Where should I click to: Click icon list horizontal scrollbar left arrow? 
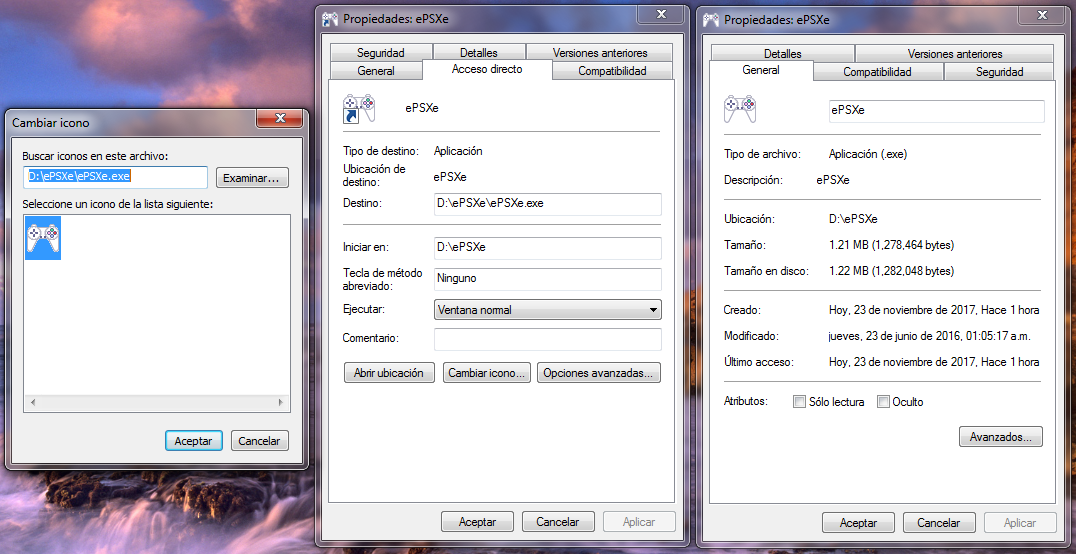coord(33,403)
